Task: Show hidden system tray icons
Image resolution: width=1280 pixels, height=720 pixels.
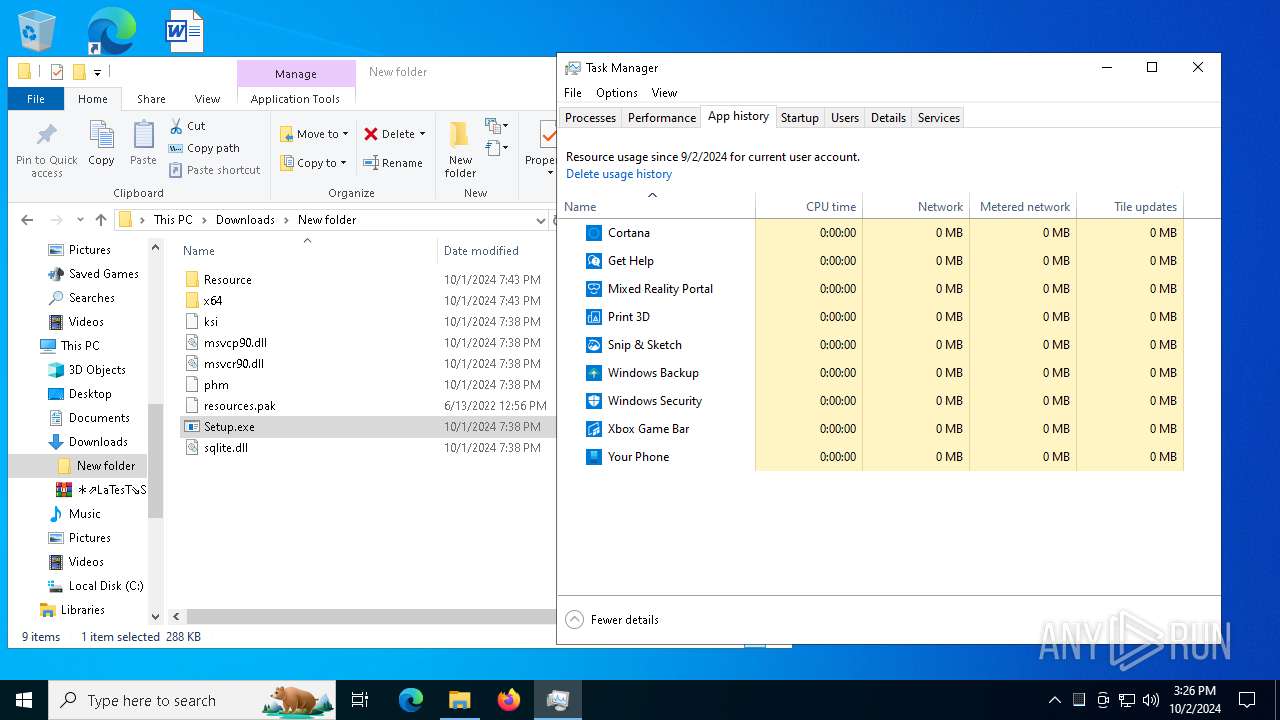Action: 1054,700
